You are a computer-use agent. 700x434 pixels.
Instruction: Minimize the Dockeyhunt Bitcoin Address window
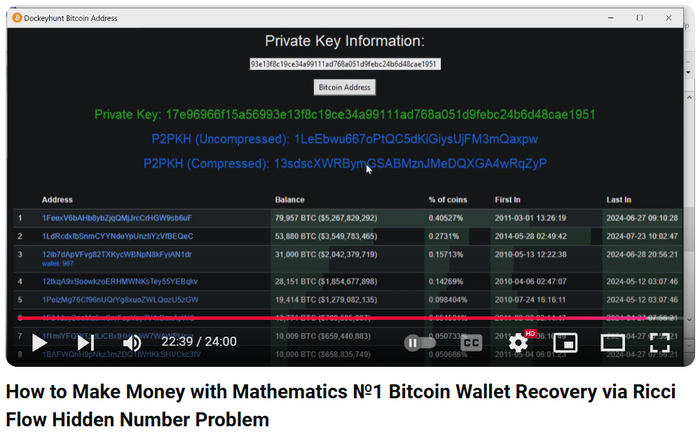(611, 18)
